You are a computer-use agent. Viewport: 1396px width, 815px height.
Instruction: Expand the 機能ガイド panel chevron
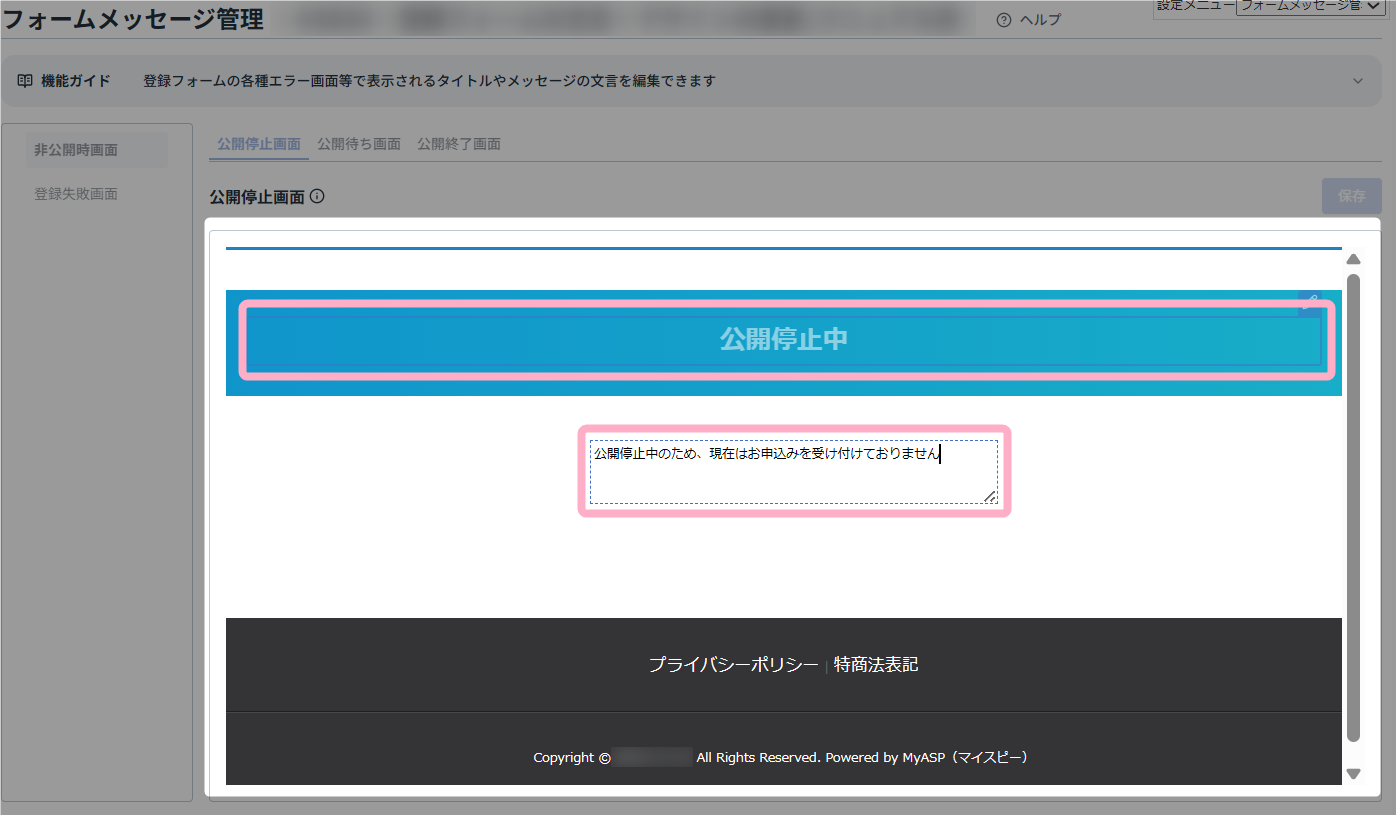(1357, 81)
